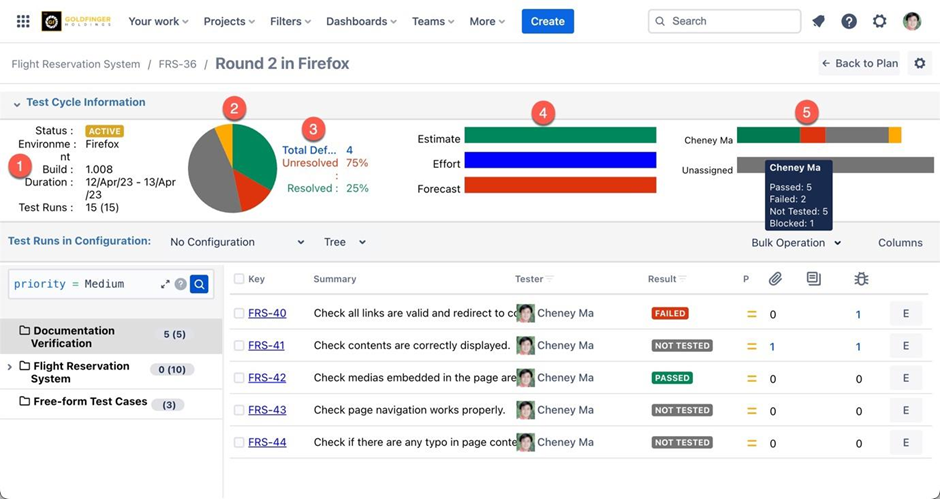
Task: Click the defects bug column icon
Action: tap(861, 279)
